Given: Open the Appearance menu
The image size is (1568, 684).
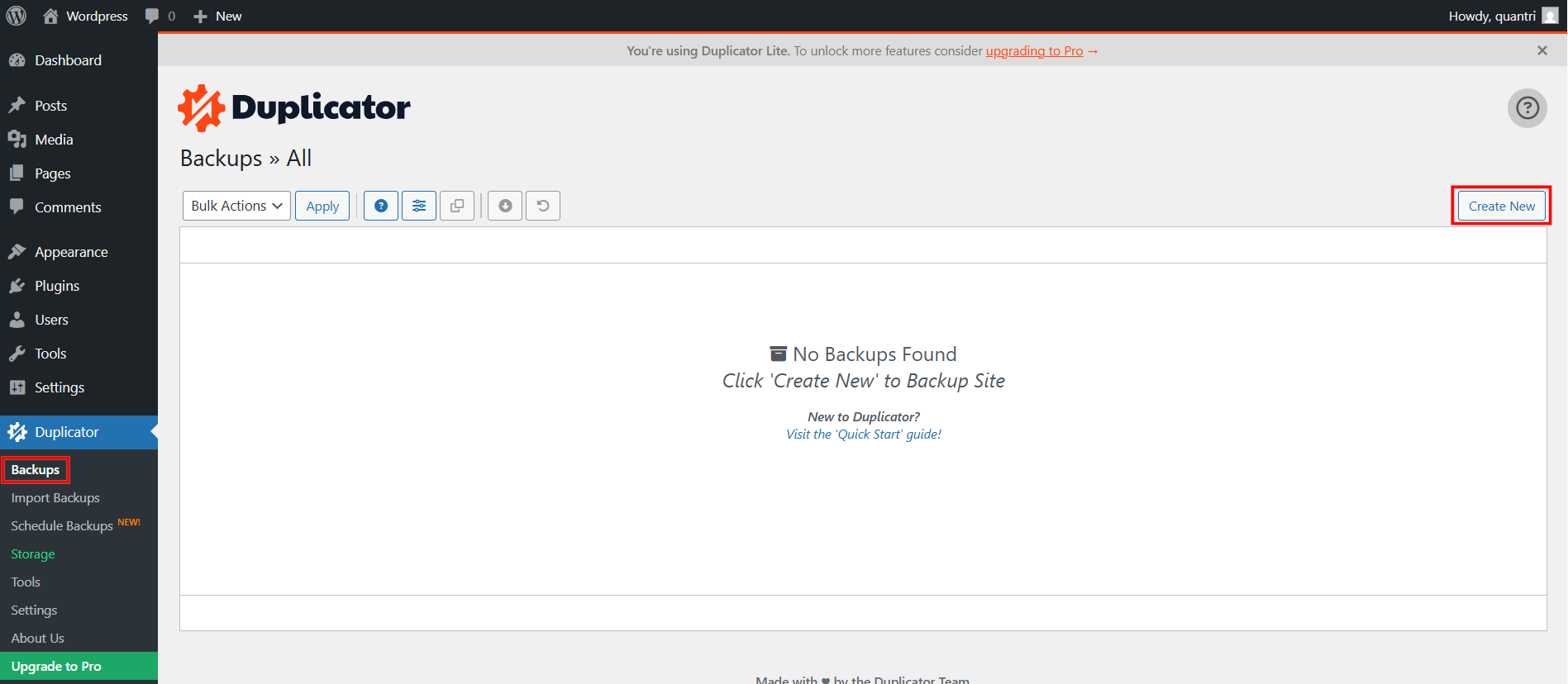Looking at the screenshot, I should pos(79,252).
